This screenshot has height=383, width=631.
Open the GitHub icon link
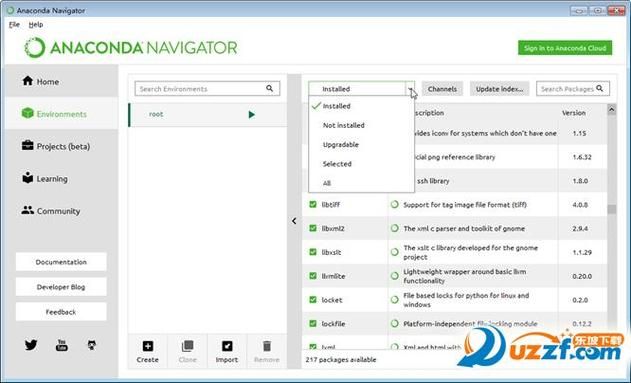pyautogui.click(x=92, y=345)
